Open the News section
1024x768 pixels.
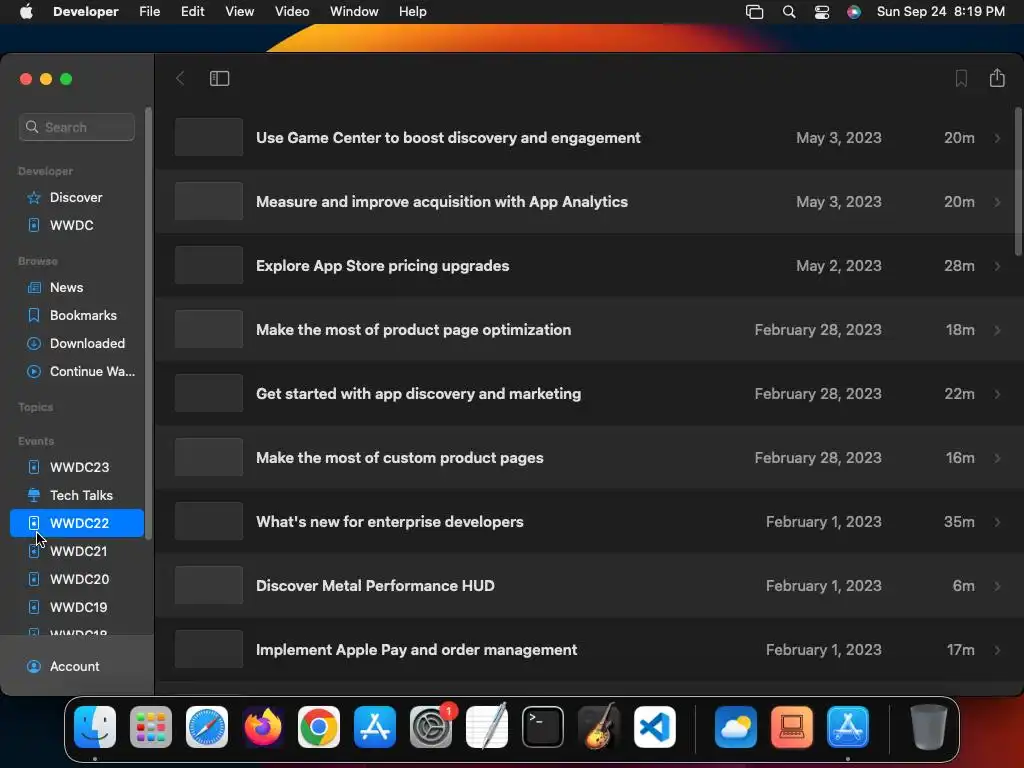pos(77,287)
